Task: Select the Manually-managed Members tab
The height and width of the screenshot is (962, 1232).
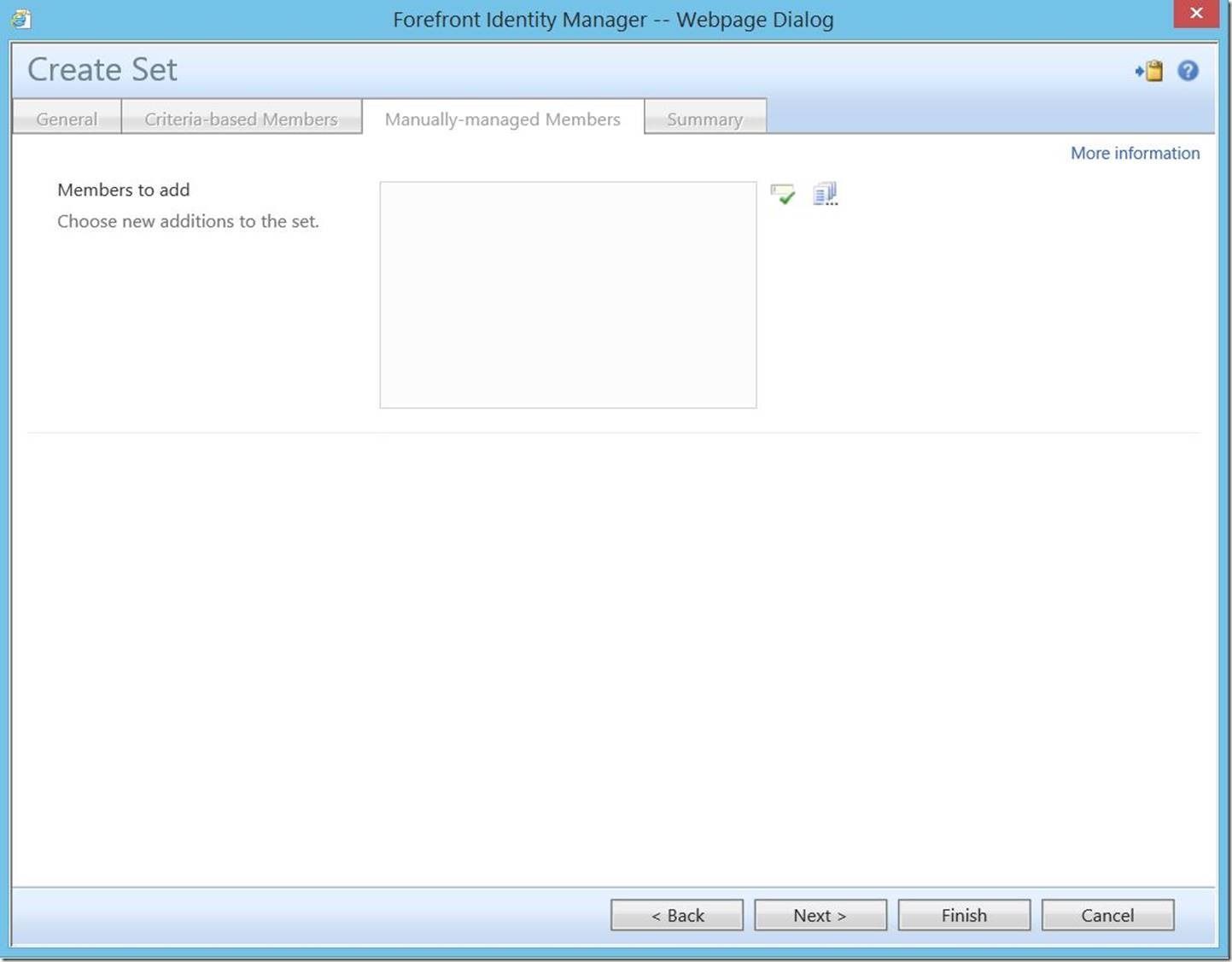Action: coord(503,119)
